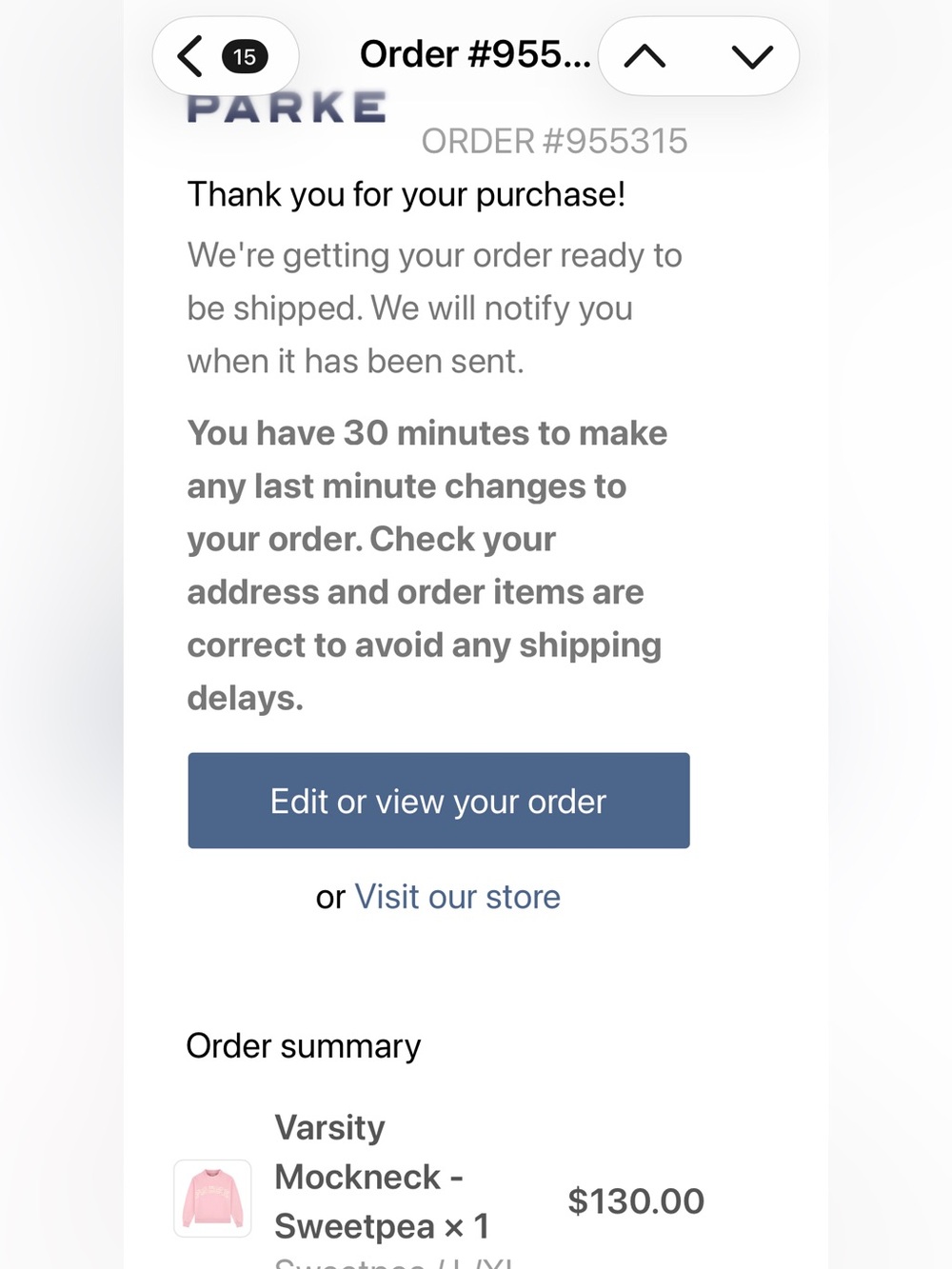
Task: Tap the 'address and order items are' line
Action: coord(415,592)
